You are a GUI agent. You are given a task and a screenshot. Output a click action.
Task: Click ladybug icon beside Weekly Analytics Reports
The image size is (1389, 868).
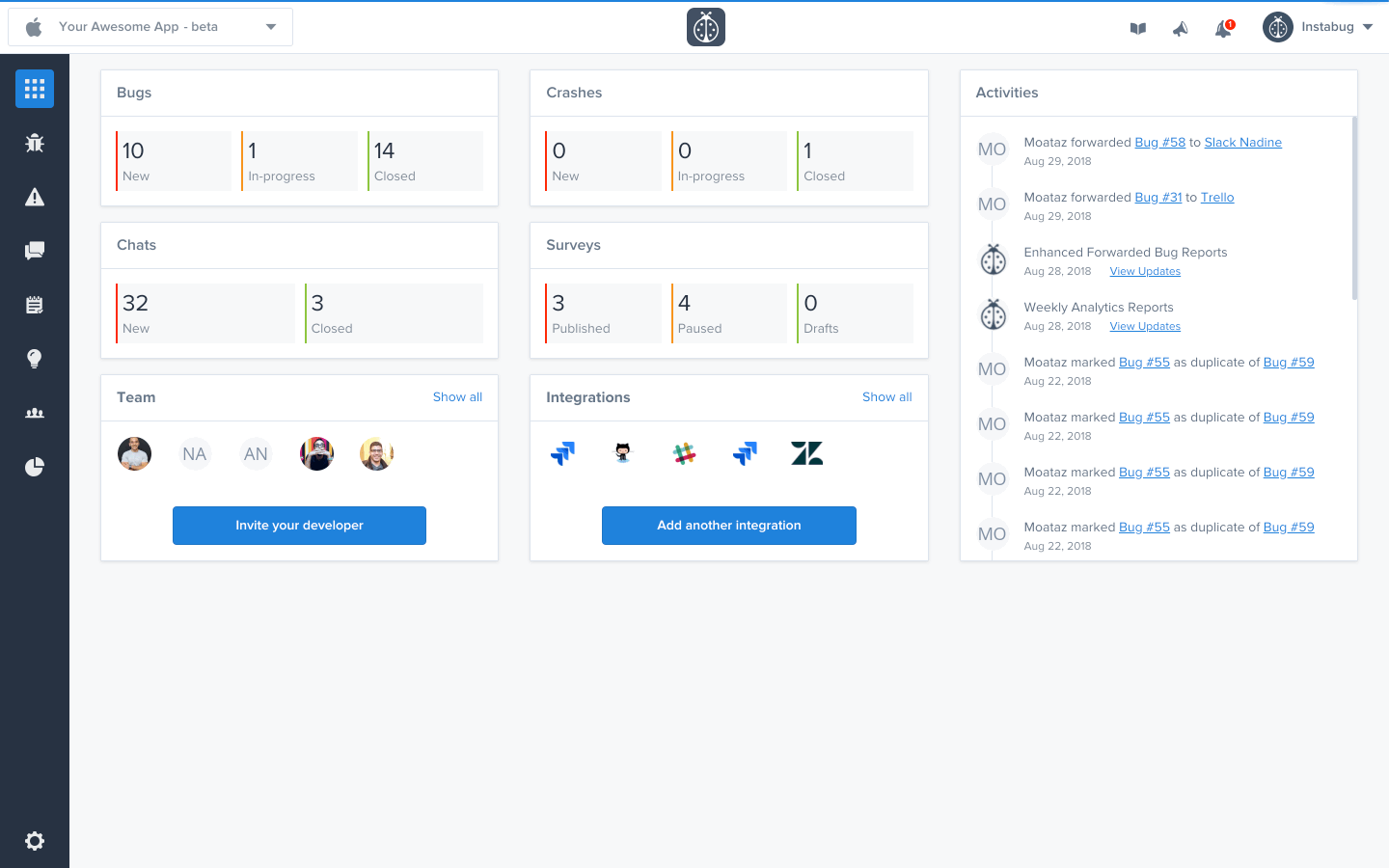[993, 314]
